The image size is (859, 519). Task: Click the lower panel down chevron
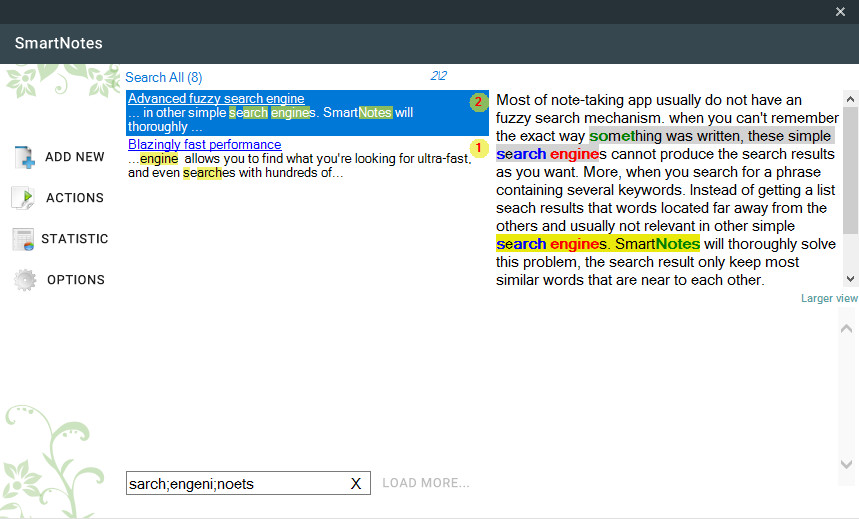click(x=846, y=464)
